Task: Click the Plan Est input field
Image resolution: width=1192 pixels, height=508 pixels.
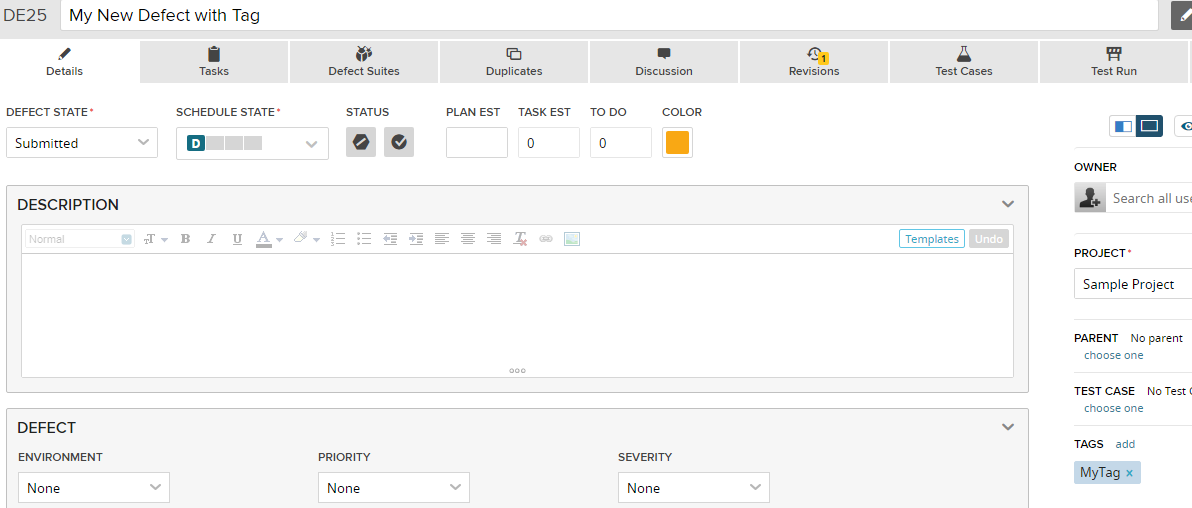Action: [x=477, y=143]
